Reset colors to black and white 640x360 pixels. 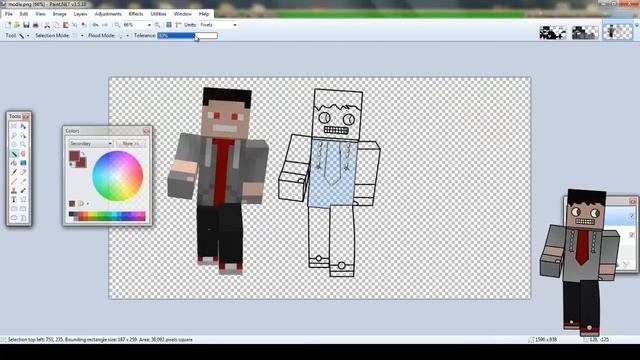72,164
